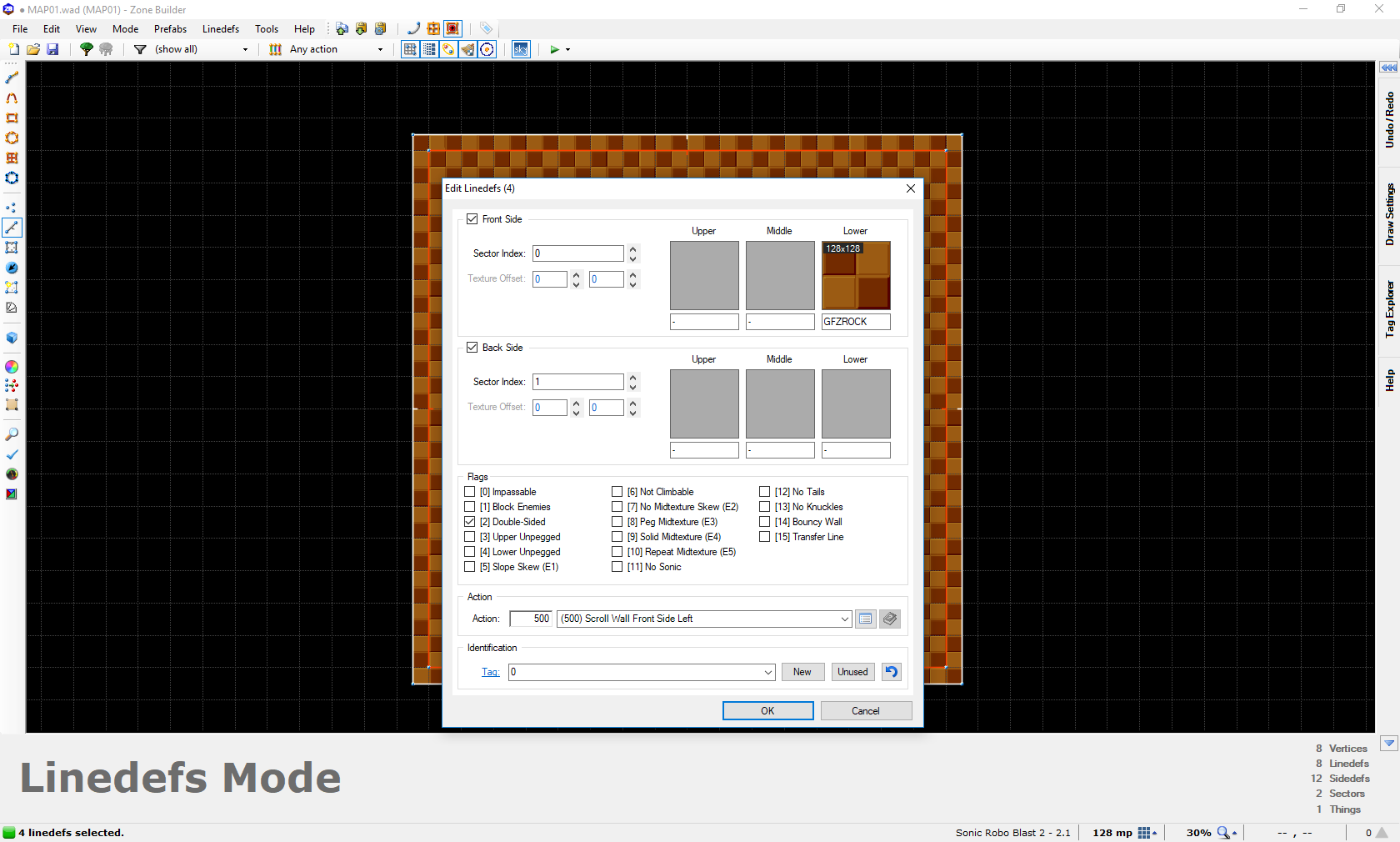Click the magnifier Find tool in sidebar

pos(12,434)
